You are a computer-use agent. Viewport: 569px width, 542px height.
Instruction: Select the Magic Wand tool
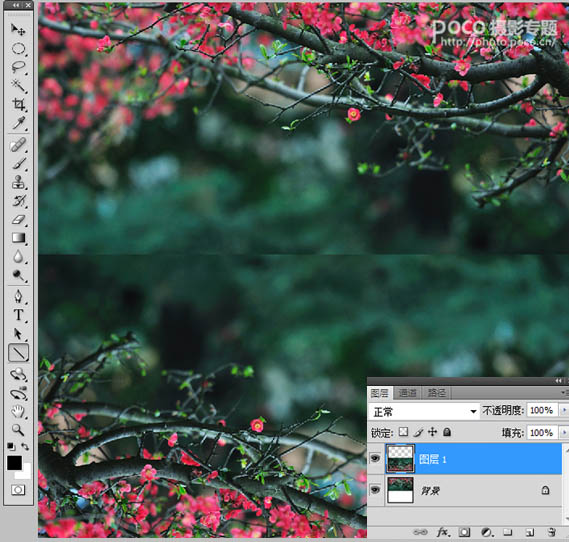(18, 86)
